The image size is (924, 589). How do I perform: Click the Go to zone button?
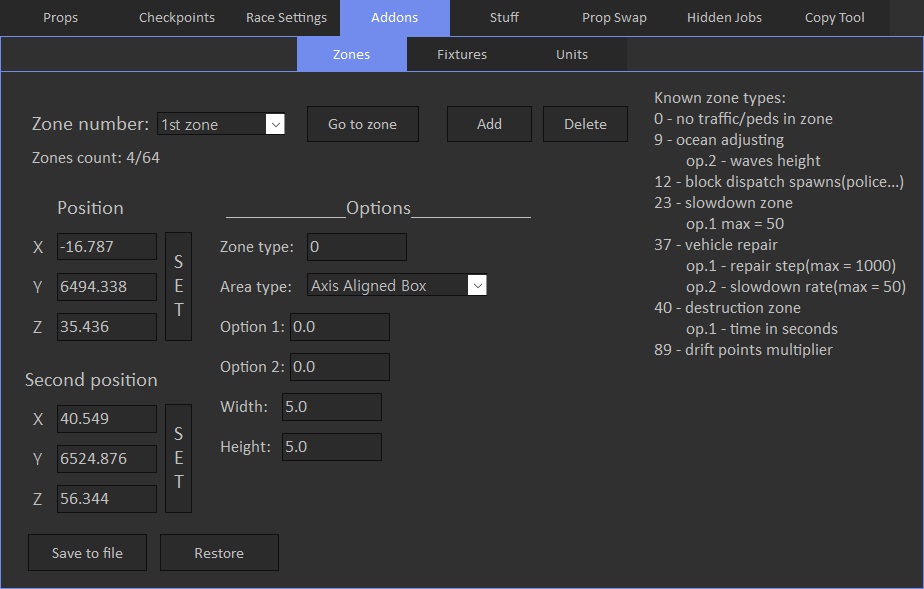coord(362,124)
